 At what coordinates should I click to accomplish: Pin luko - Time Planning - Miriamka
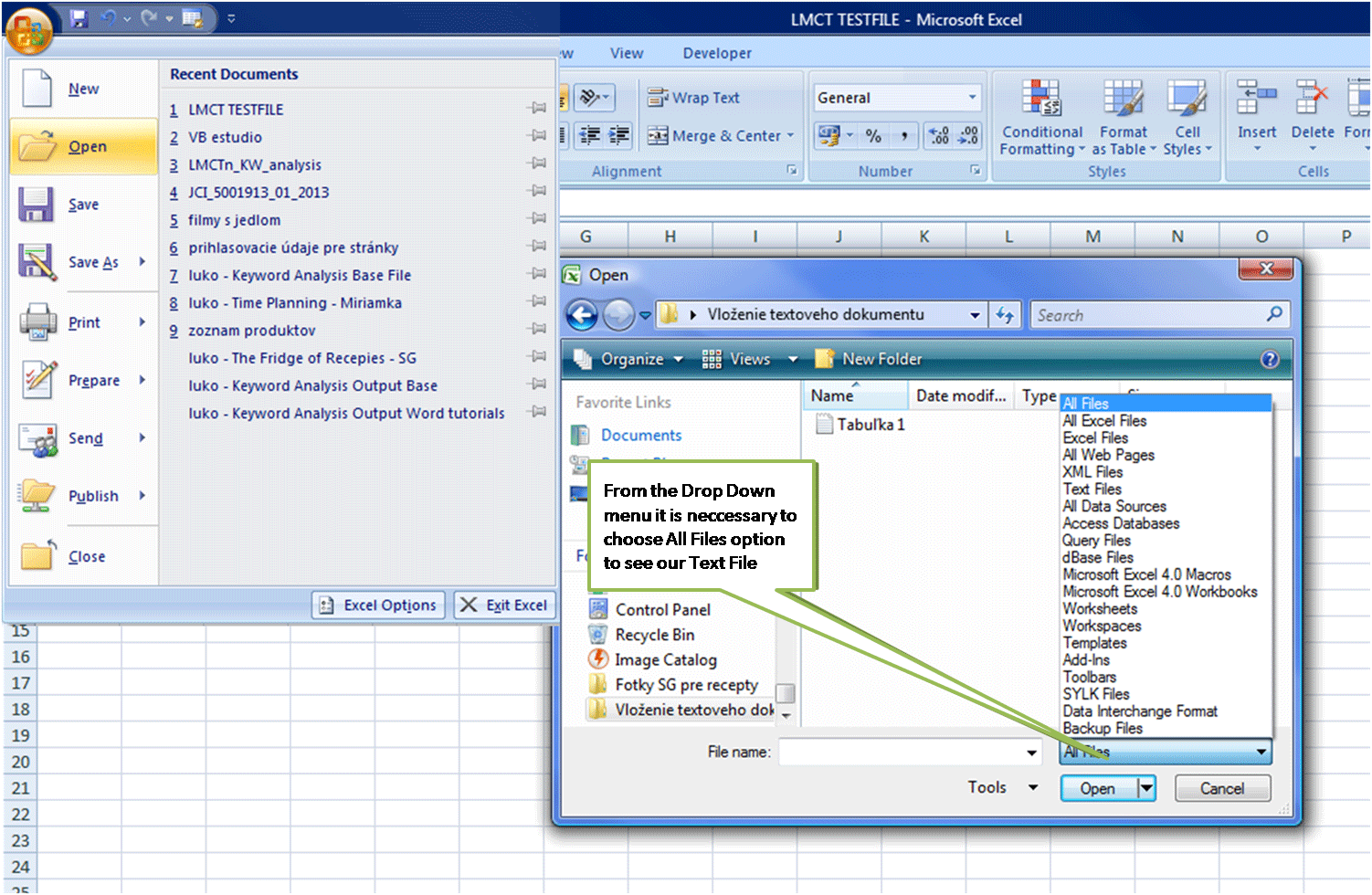point(538,301)
